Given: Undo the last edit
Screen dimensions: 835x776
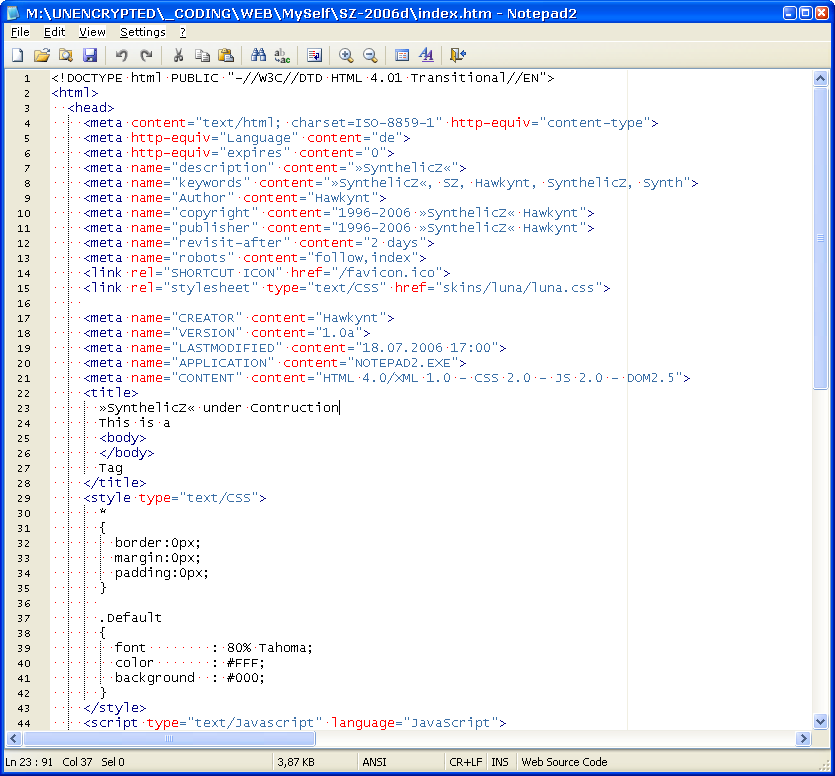Looking at the screenshot, I should point(121,55).
